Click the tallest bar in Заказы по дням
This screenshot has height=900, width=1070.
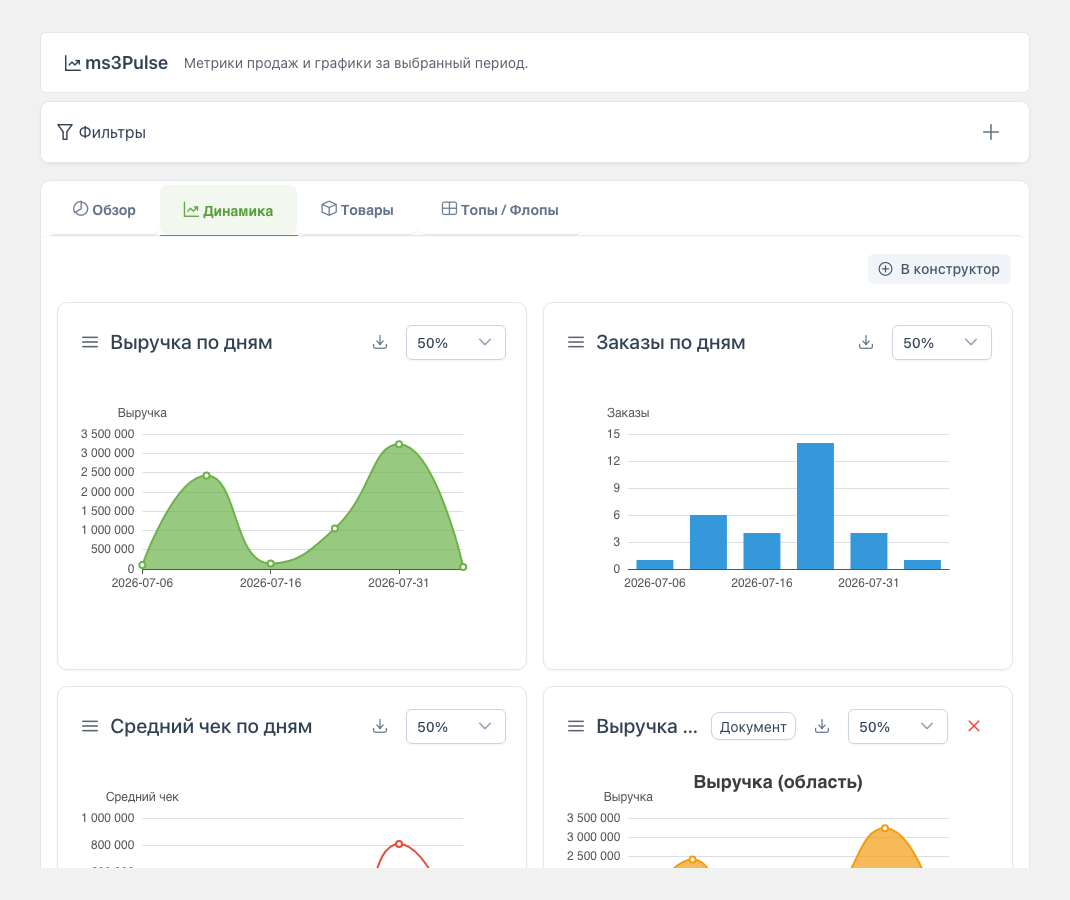(x=815, y=506)
